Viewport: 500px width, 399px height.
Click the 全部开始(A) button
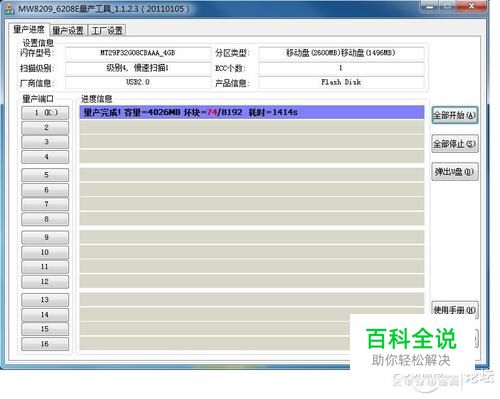[455, 115]
